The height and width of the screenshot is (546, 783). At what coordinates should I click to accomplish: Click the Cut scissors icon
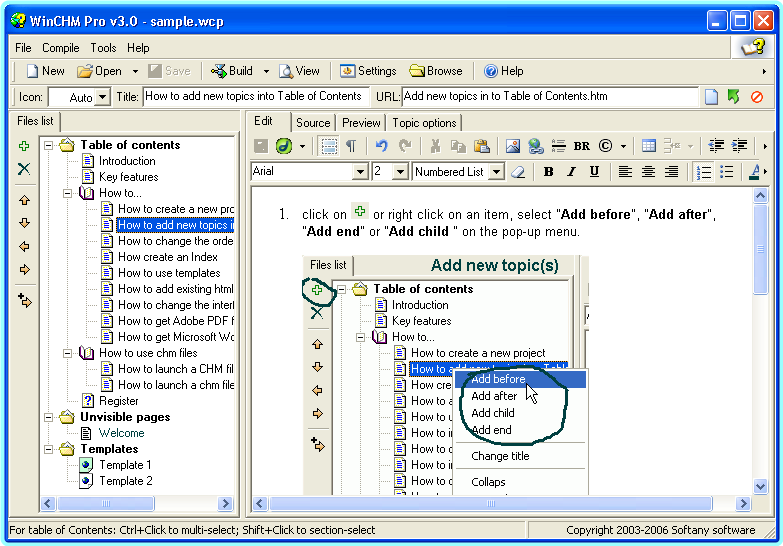pos(435,146)
